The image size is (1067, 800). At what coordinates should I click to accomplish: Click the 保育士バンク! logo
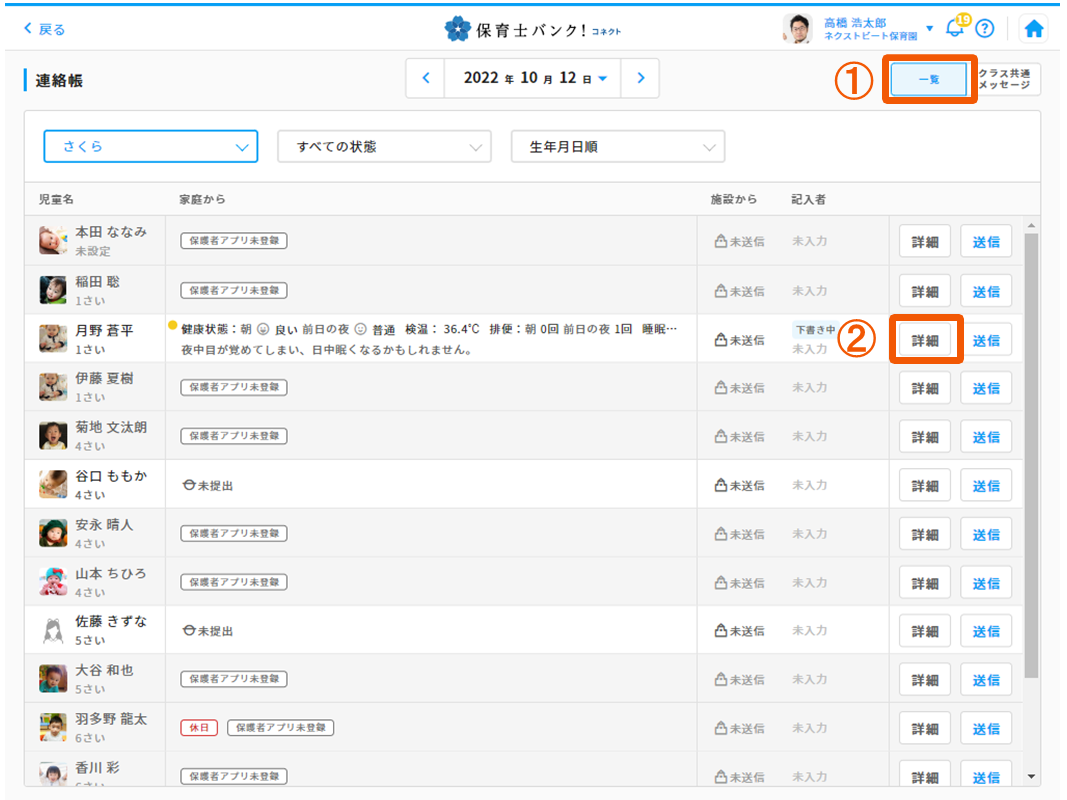[533, 29]
